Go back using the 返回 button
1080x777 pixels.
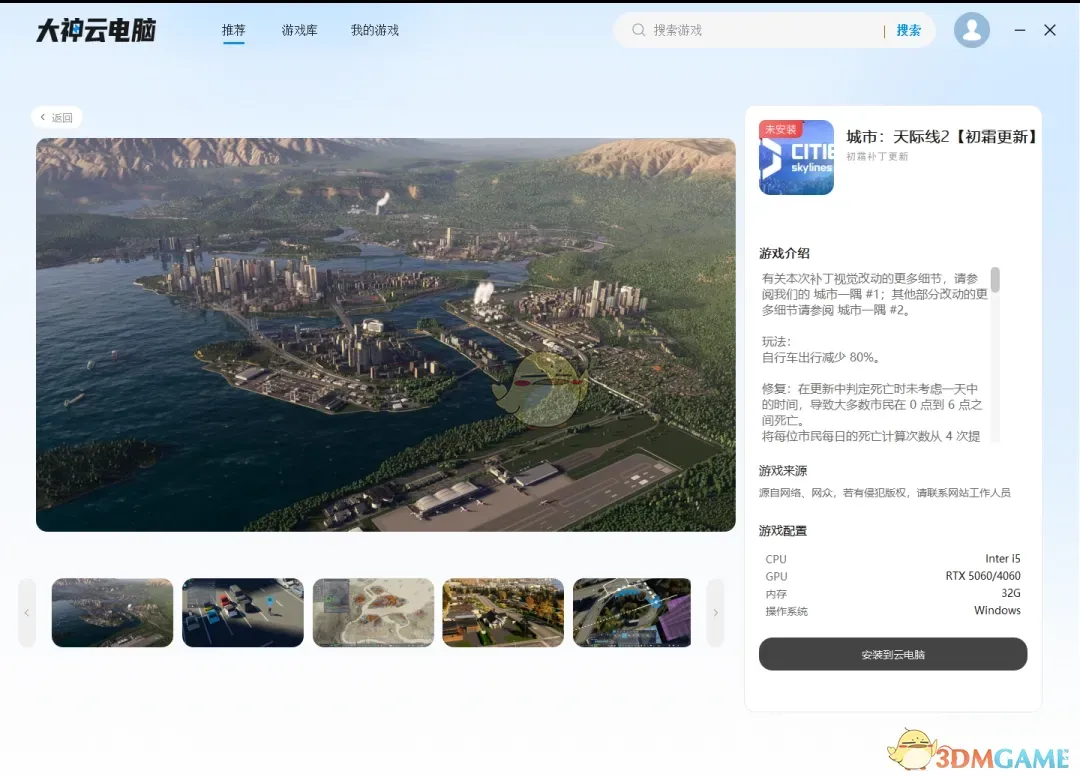[57, 118]
